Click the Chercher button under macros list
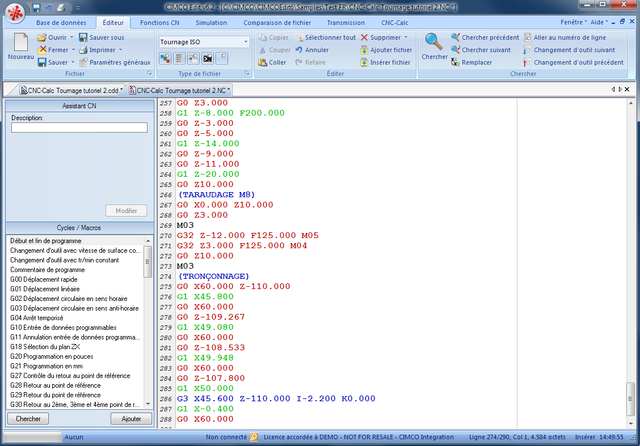 pyautogui.click(x=28, y=419)
